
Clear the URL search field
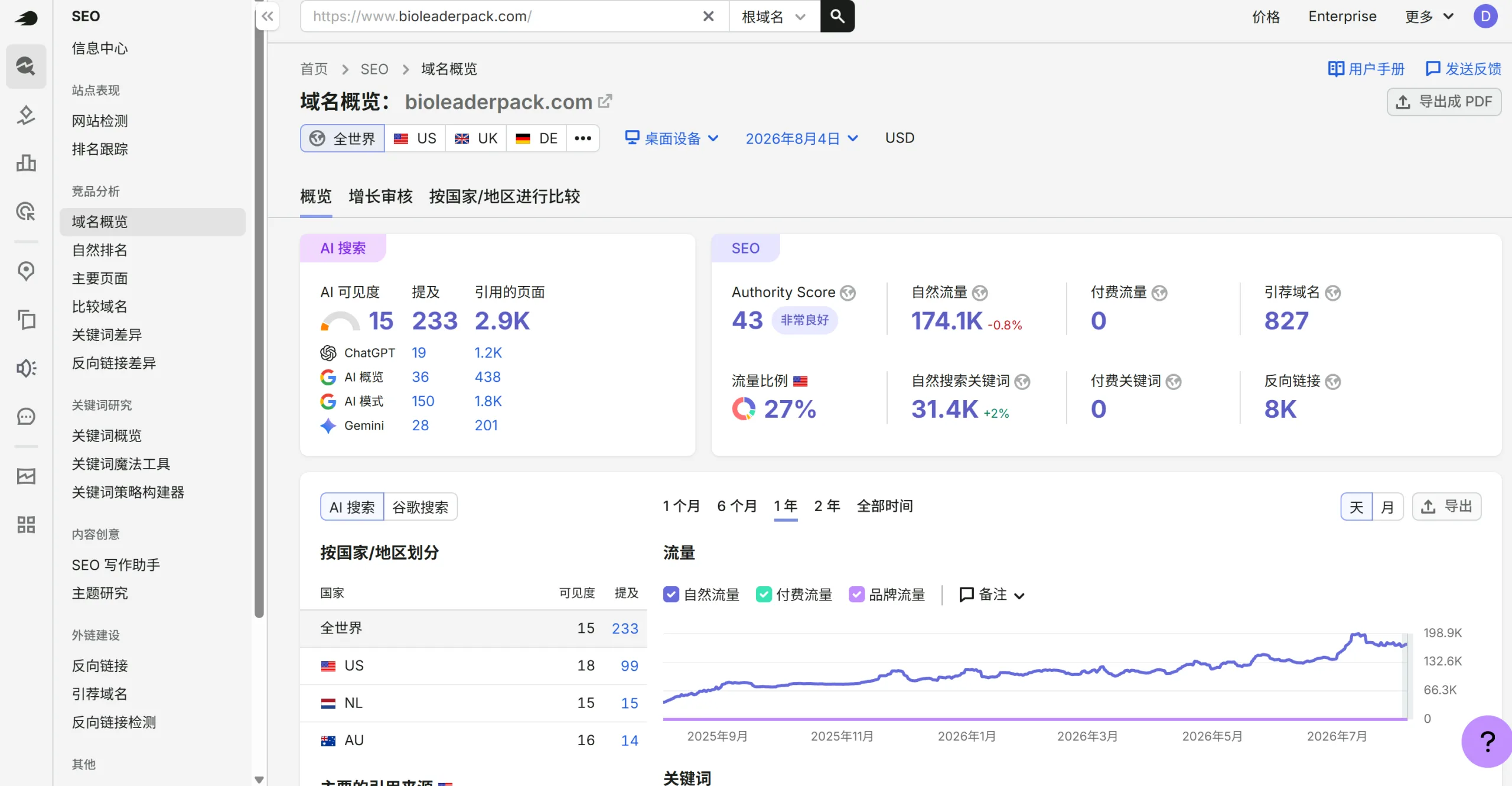(708, 17)
